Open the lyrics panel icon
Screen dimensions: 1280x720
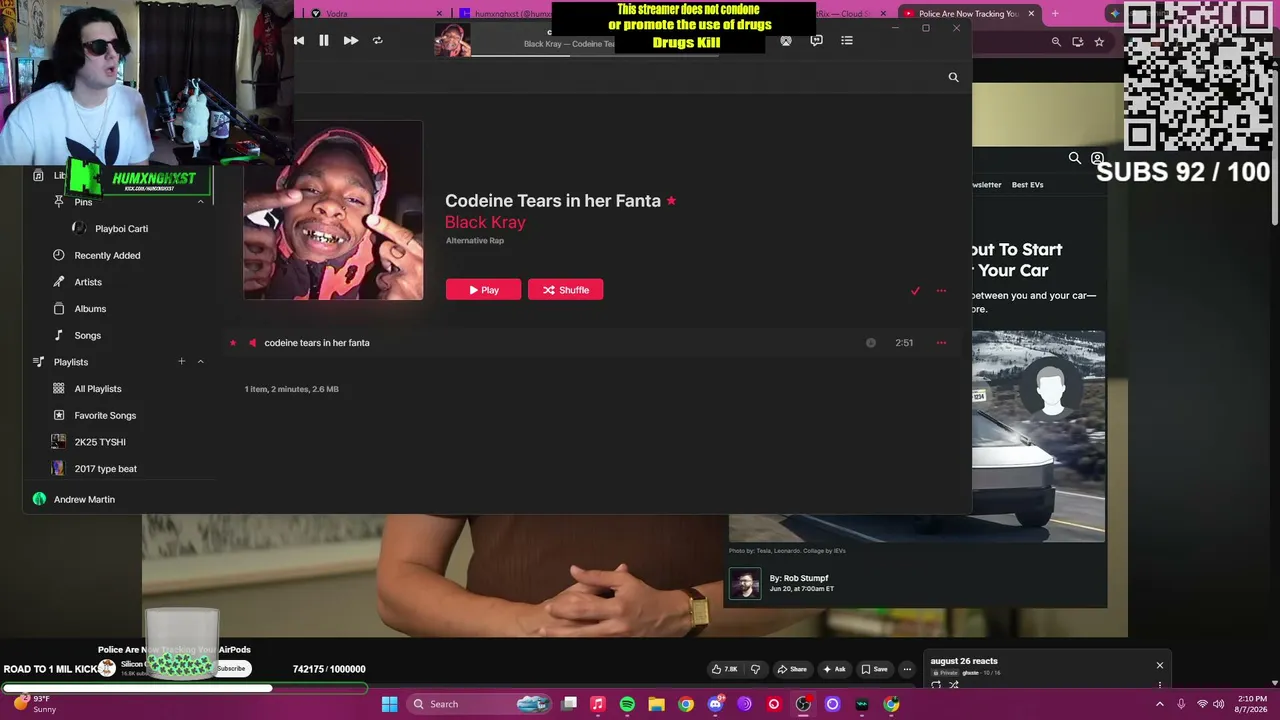click(817, 41)
